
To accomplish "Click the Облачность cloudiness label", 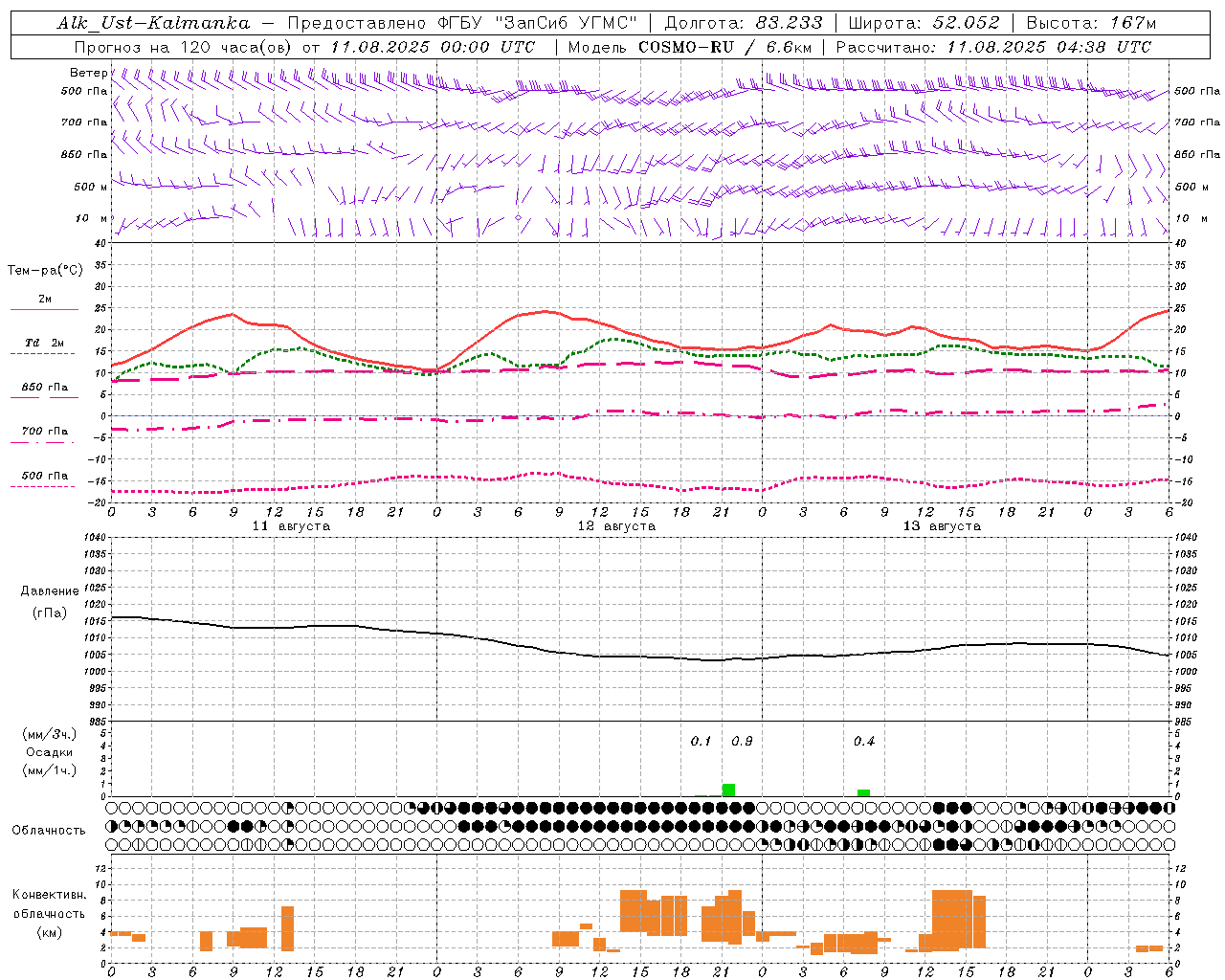I will click(x=49, y=831).
